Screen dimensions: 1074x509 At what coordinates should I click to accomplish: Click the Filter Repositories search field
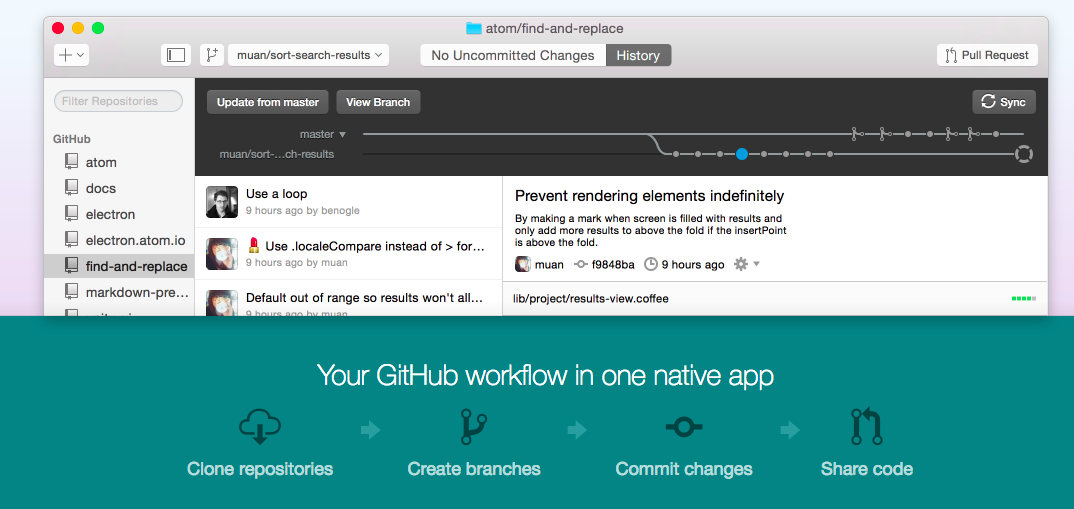(118, 101)
